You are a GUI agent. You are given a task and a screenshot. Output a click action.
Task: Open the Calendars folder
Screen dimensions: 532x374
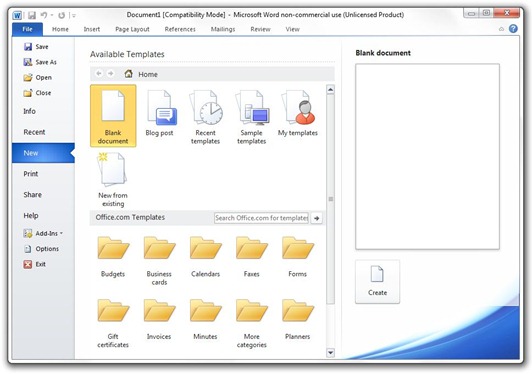tap(205, 257)
